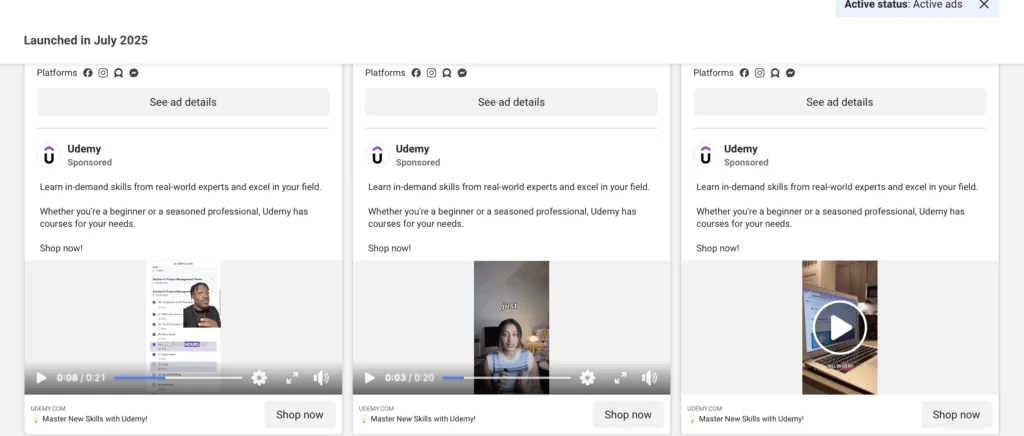Click Sponsored label on the laptop video ad
The height and width of the screenshot is (436, 1024).
click(x=746, y=163)
